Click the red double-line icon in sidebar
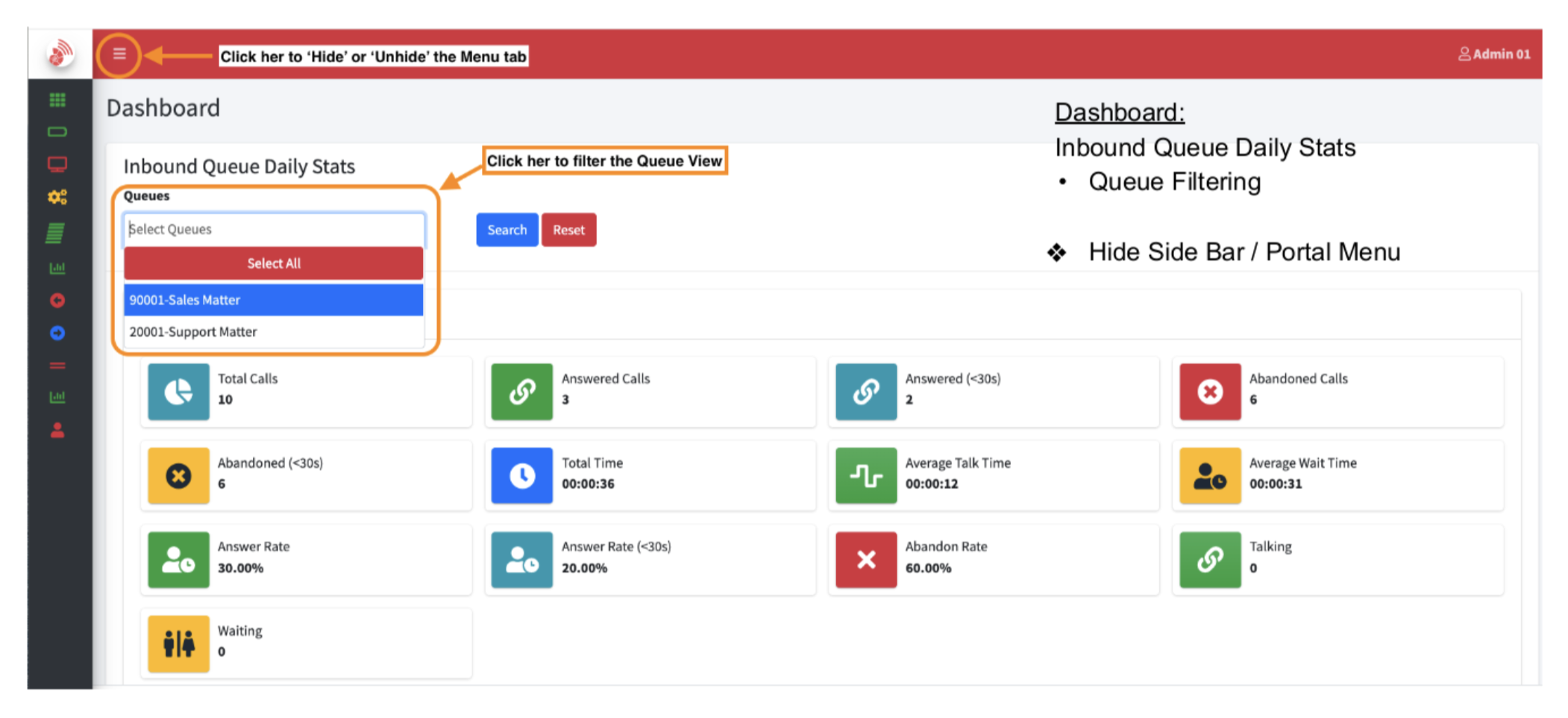Viewport: 1568px width, 718px height. [x=57, y=365]
